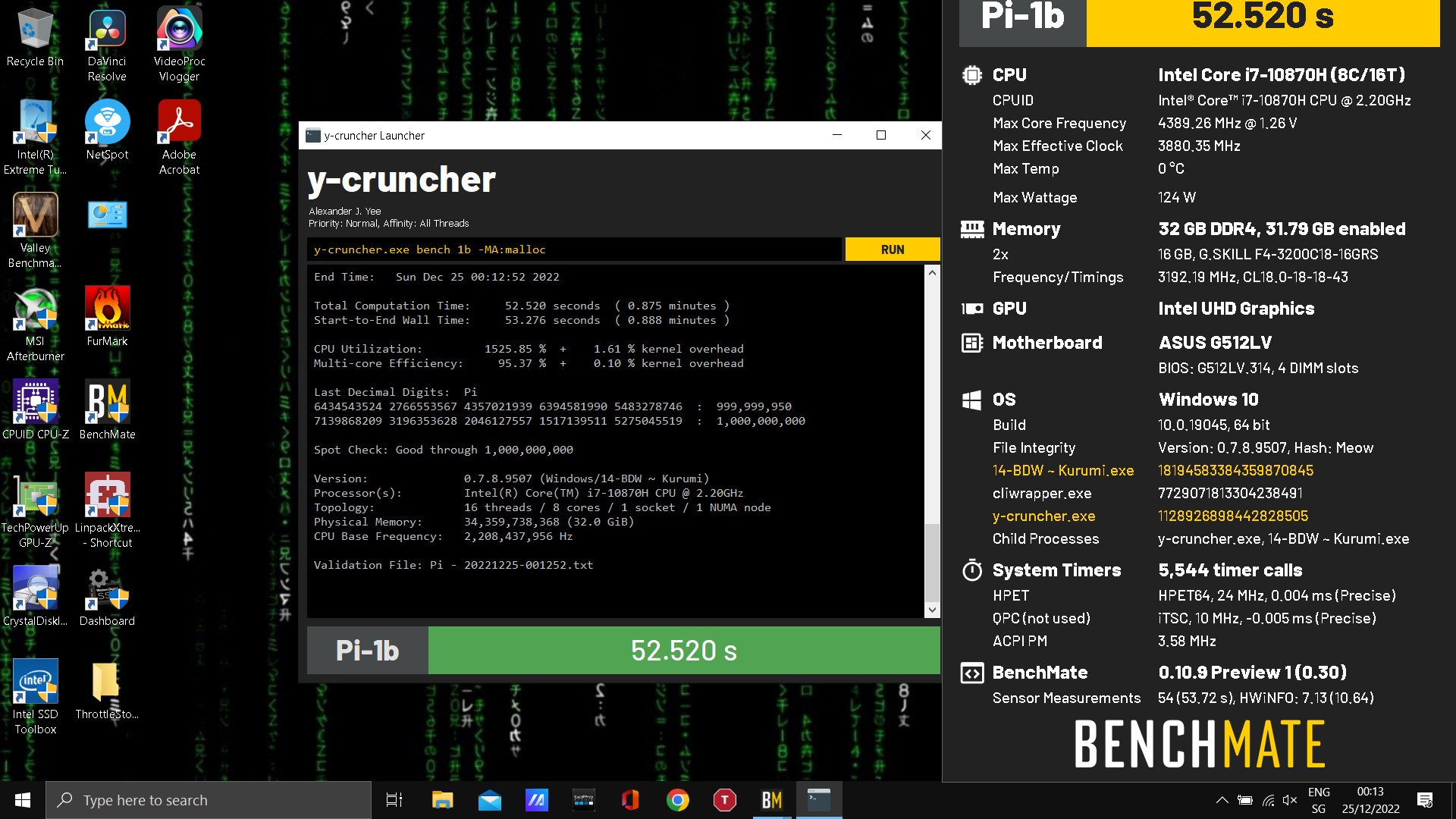Select Intel SSD Toolbox desktop icon
The width and height of the screenshot is (1456, 819).
tap(35, 698)
